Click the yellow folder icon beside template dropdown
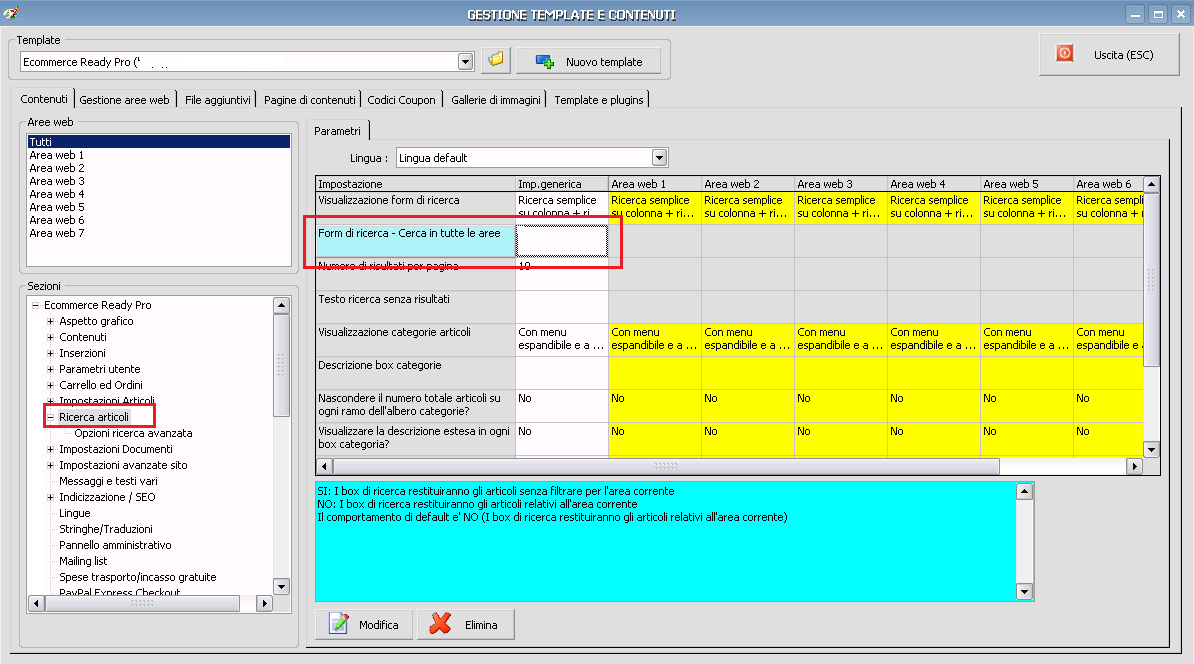Viewport: 1194px width, 664px height. pyautogui.click(x=496, y=60)
